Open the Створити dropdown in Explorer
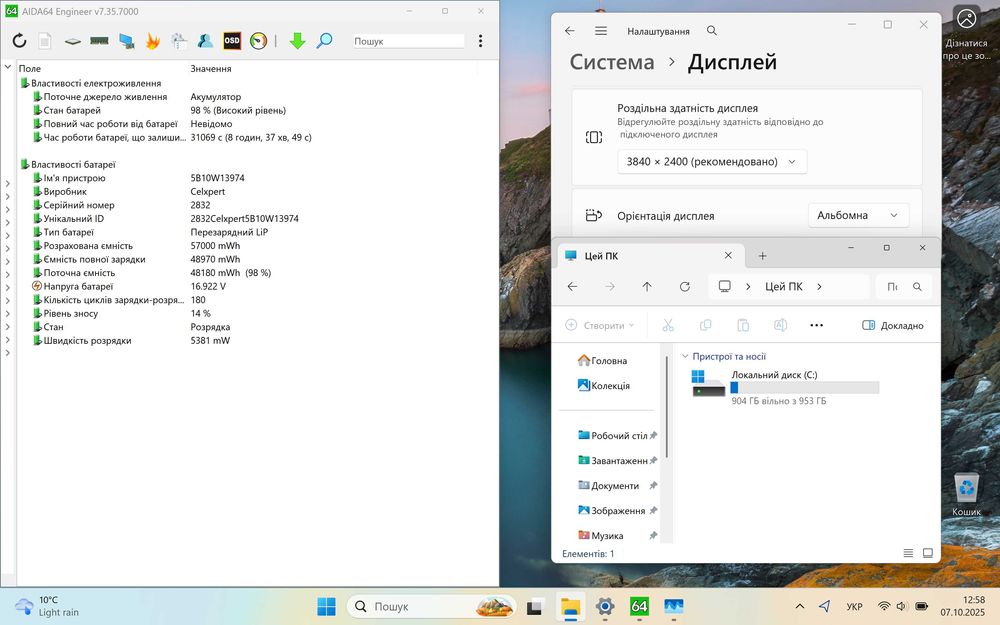This screenshot has height=625, width=1000. (x=599, y=325)
